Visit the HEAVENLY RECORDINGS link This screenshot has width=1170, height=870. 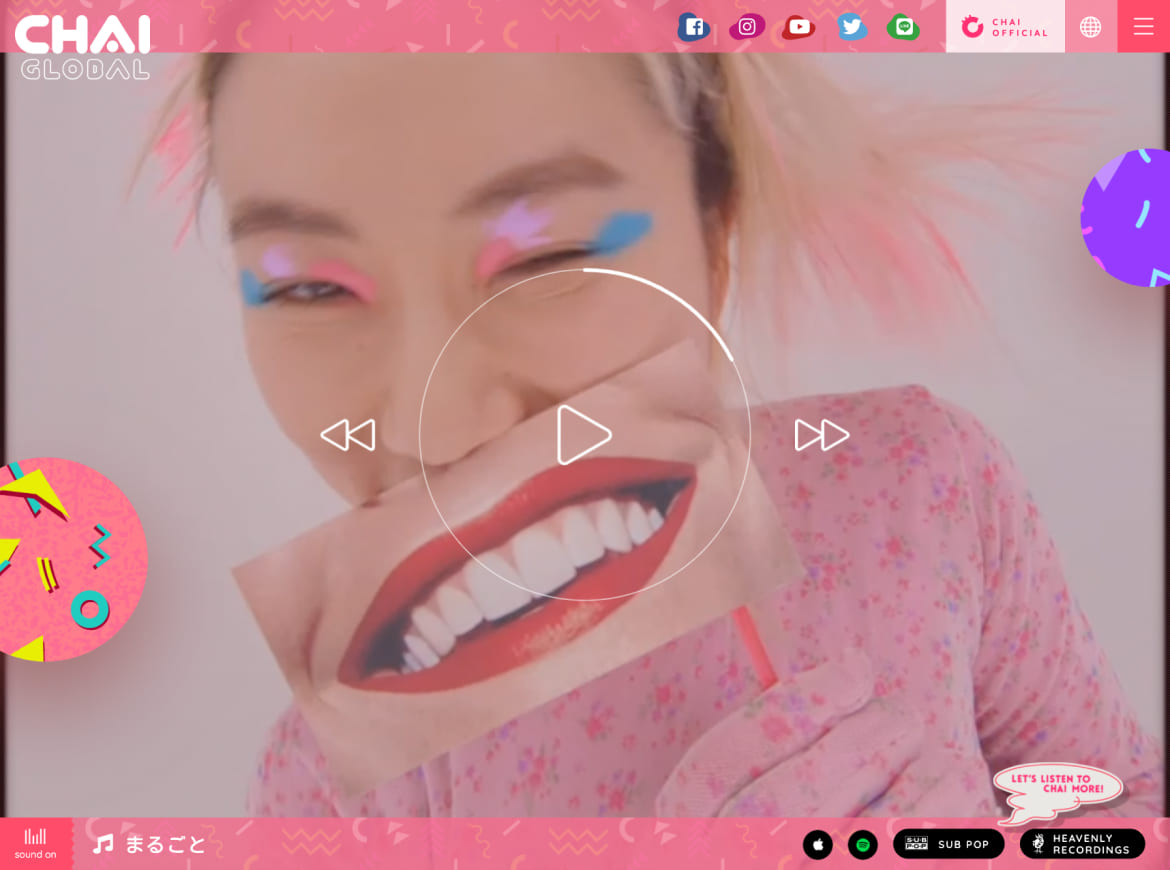point(1082,844)
